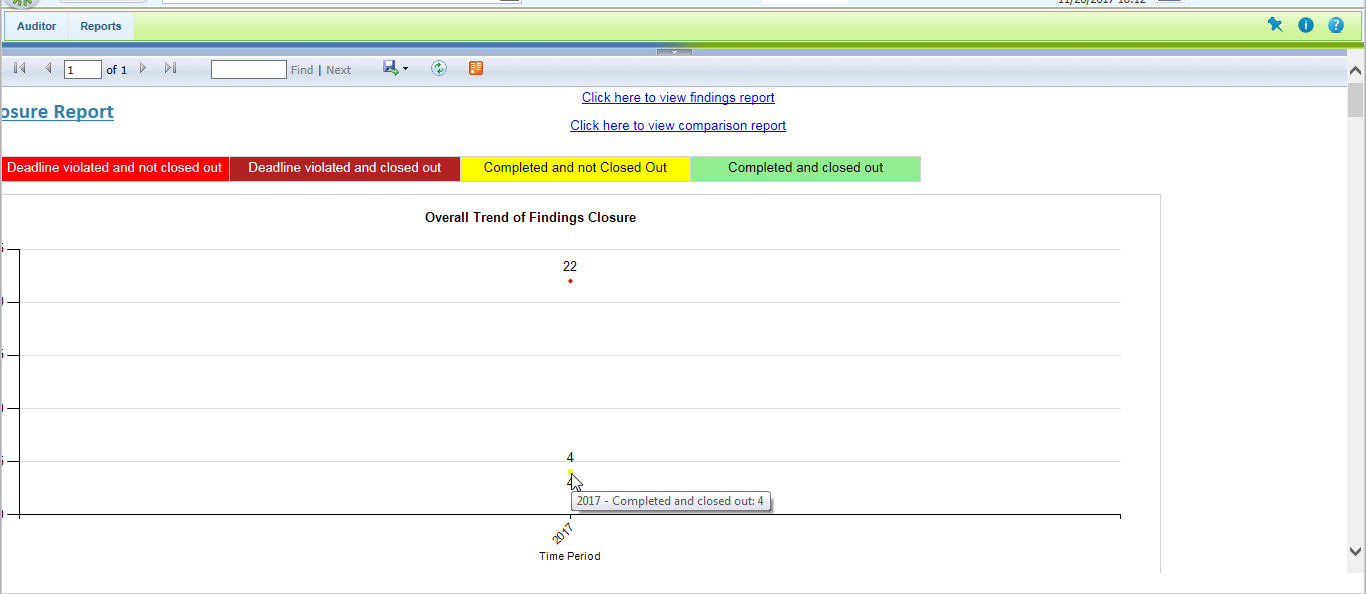Viewport: 1366px width, 594px height.
Task: Click the vertical scrollbar down arrow
Action: (1356, 551)
